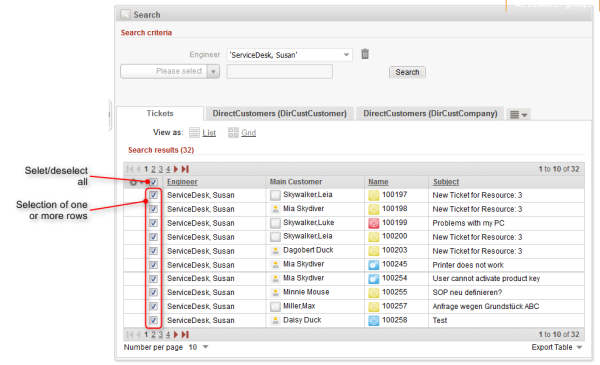This screenshot has height=365, width=600.
Task: Uncheck the row for ticket 100258
Action: 153,321
